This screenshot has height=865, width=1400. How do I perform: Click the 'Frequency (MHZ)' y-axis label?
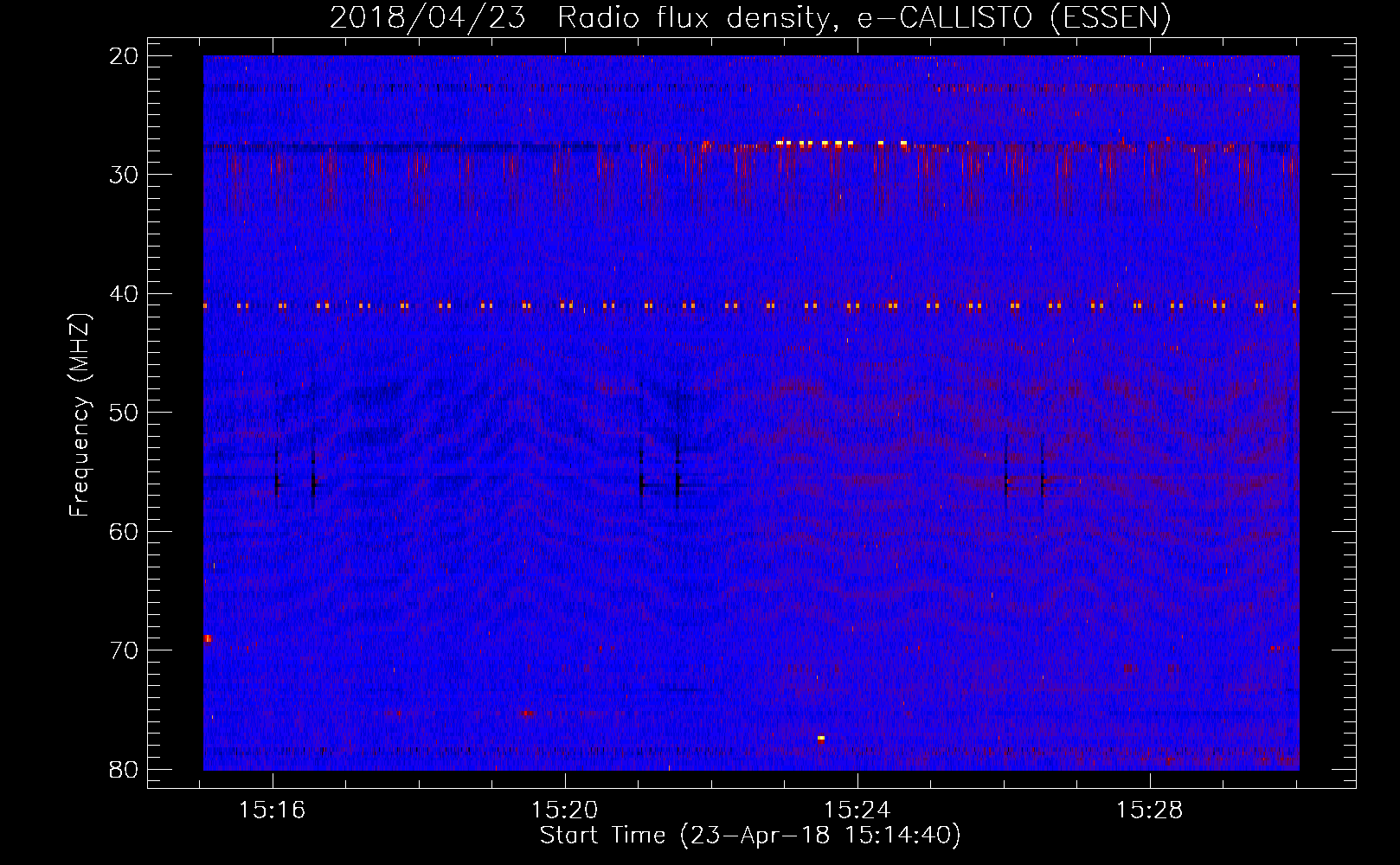pyautogui.click(x=79, y=415)
